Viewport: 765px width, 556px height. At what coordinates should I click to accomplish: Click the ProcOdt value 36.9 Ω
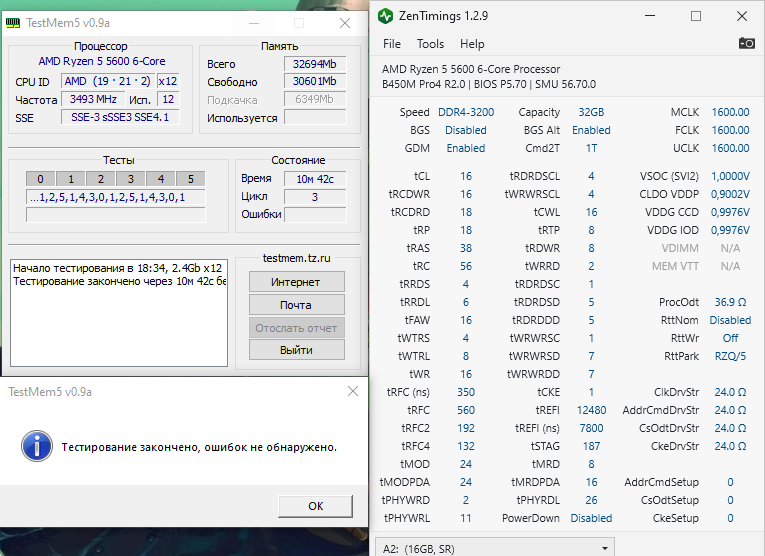tap(730, 302)
